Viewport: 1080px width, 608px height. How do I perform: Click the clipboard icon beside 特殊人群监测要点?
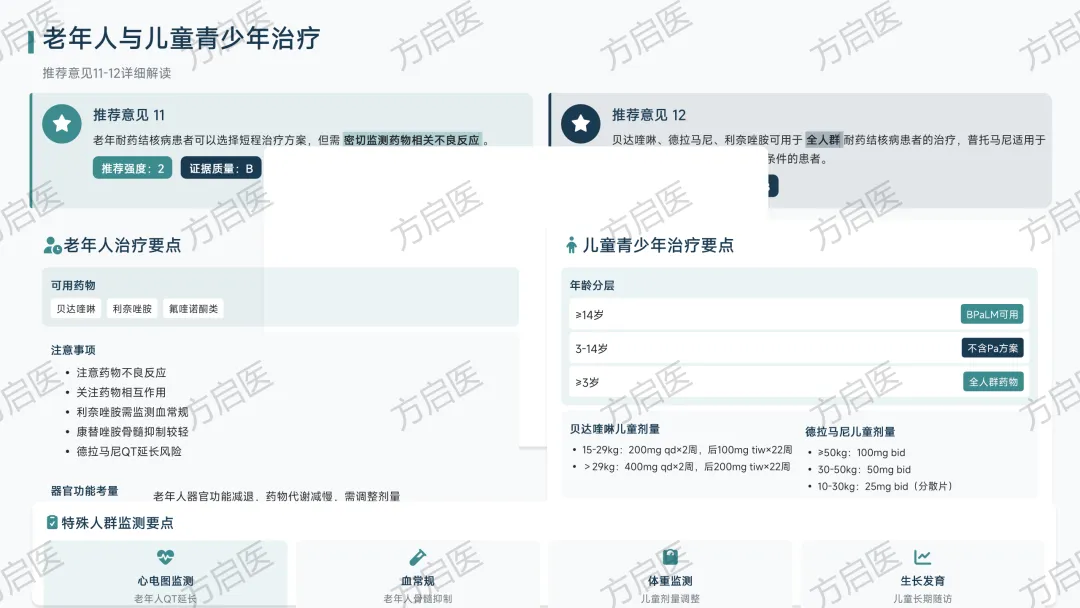(x=52, y=523)
